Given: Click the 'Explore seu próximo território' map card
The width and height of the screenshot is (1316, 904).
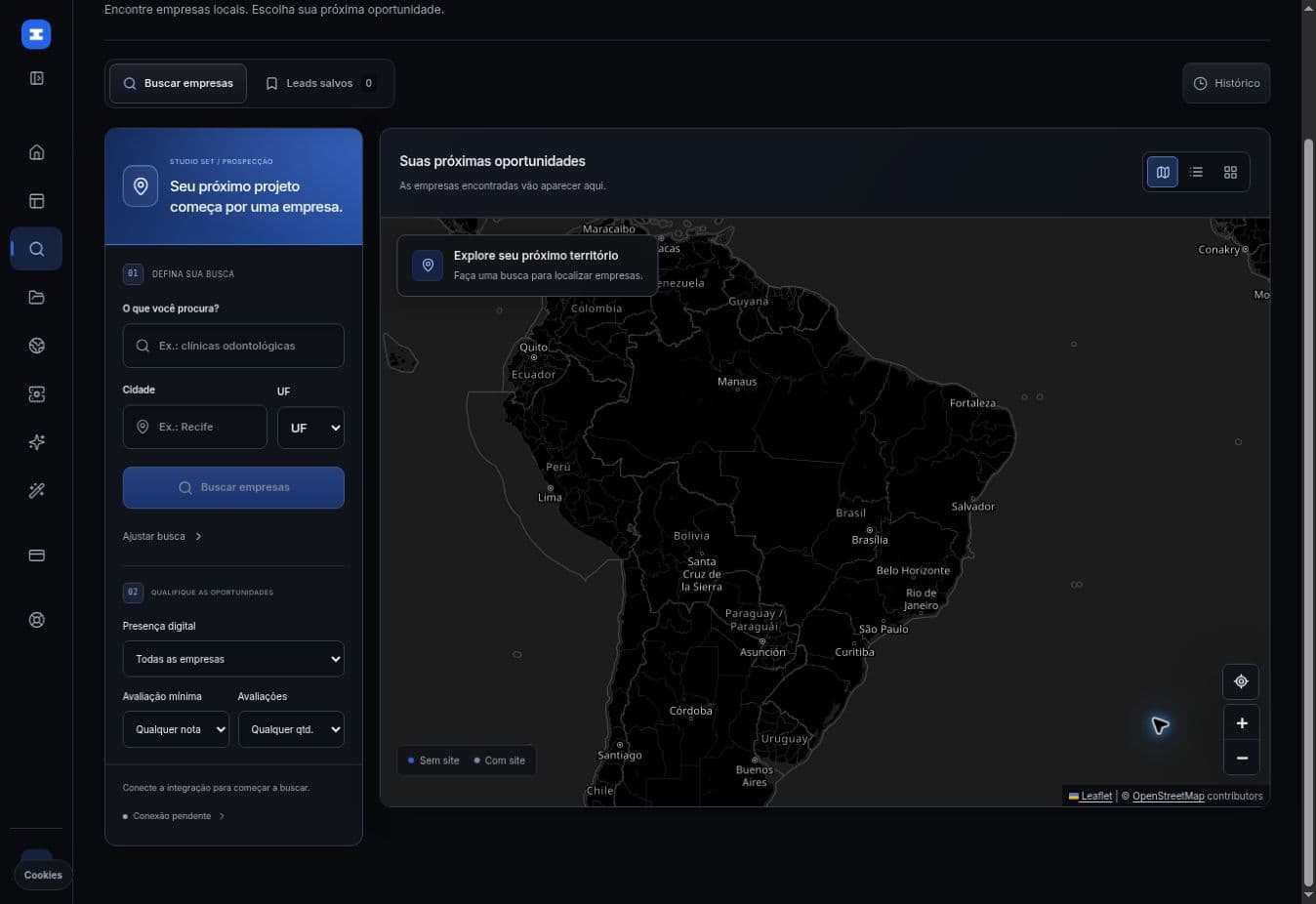Looking at the screenshot, I should [527, 265].
